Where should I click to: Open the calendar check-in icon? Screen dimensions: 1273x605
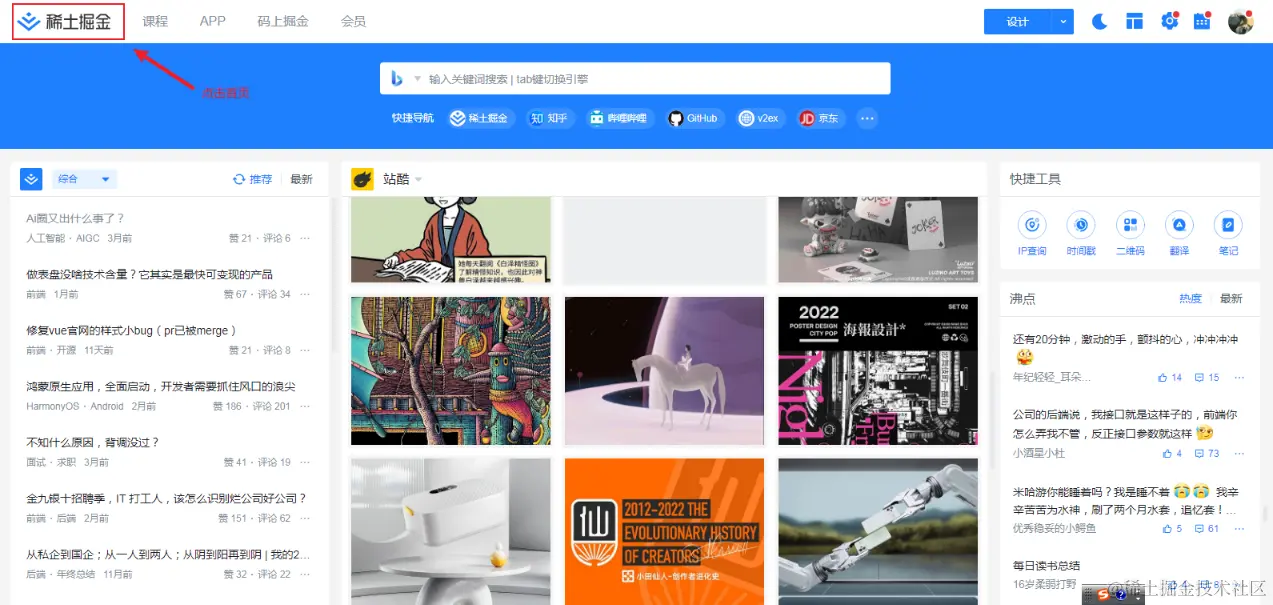1203,22
